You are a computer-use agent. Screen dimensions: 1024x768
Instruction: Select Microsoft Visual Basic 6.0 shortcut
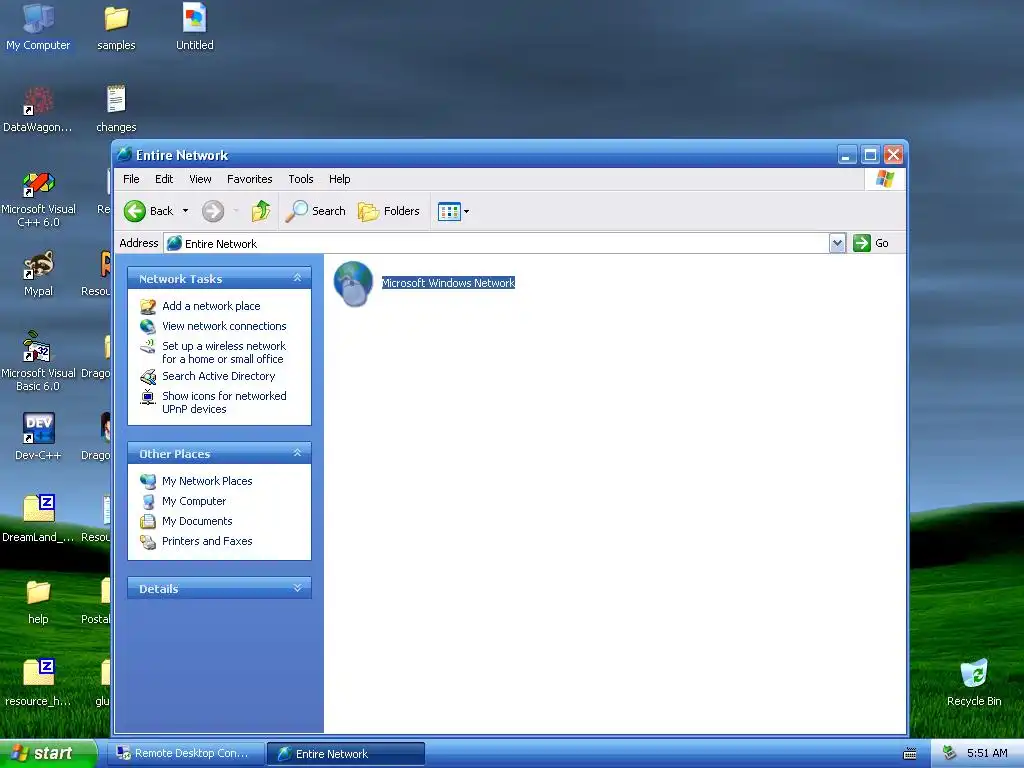pos(38,362)
